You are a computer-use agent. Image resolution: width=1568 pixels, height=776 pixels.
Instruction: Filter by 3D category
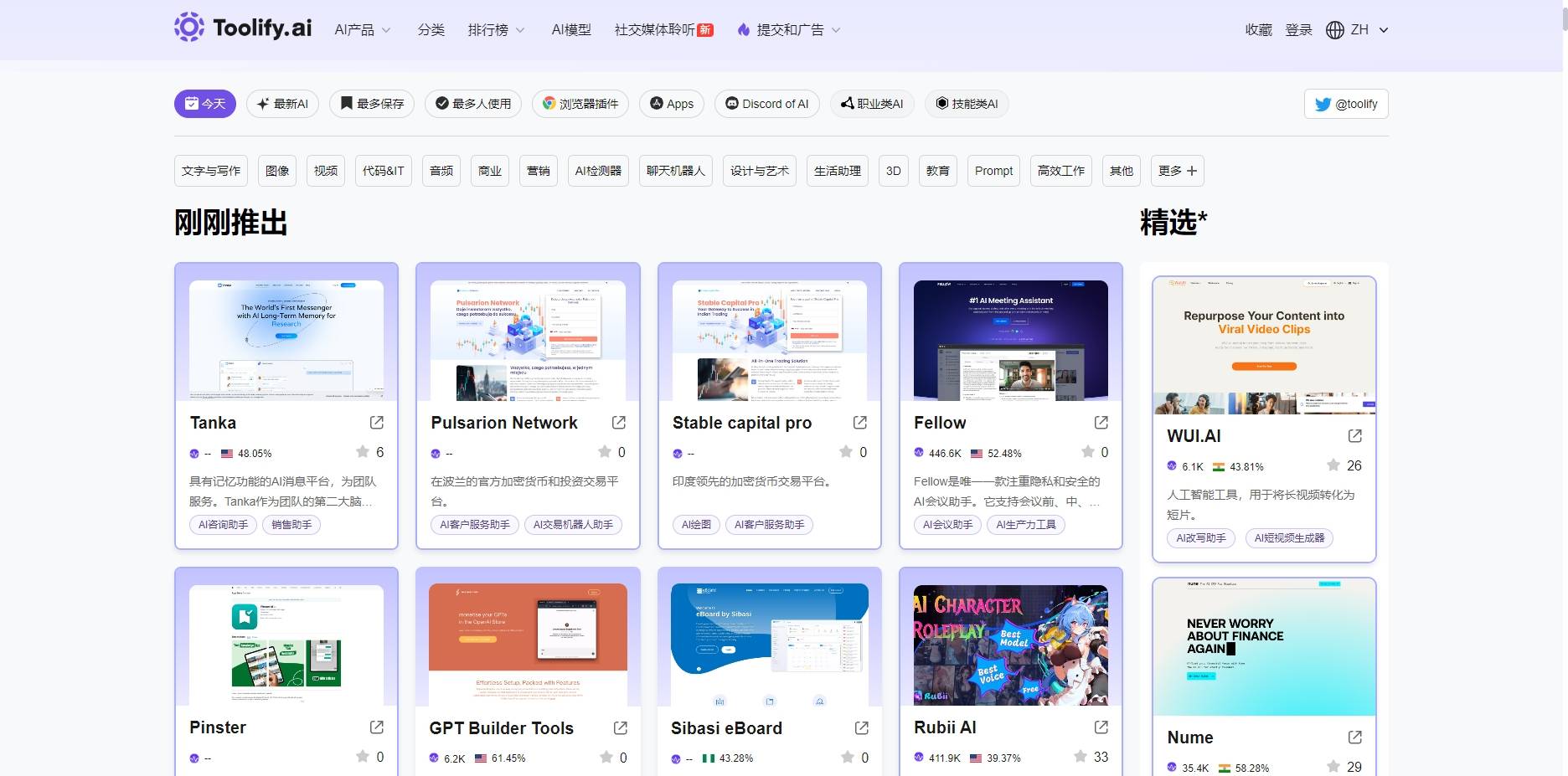tap(894, 171)
